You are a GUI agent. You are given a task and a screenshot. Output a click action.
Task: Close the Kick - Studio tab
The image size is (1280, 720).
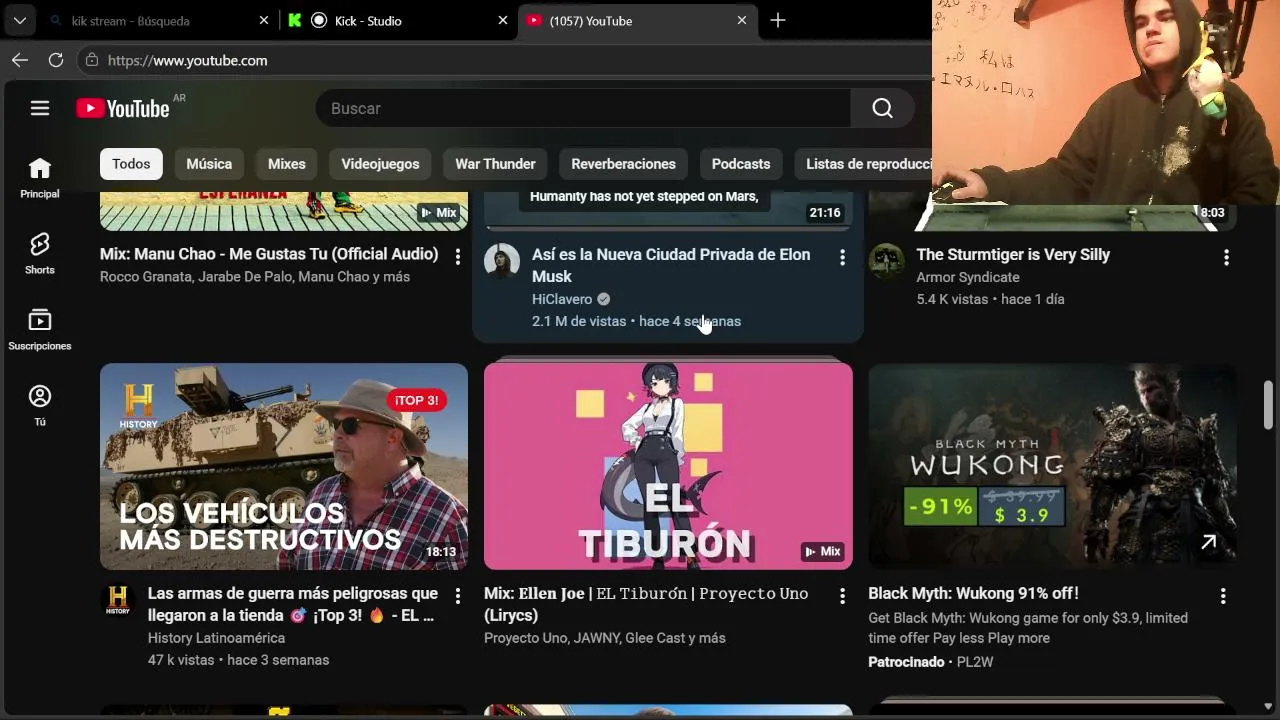[503, 20]
